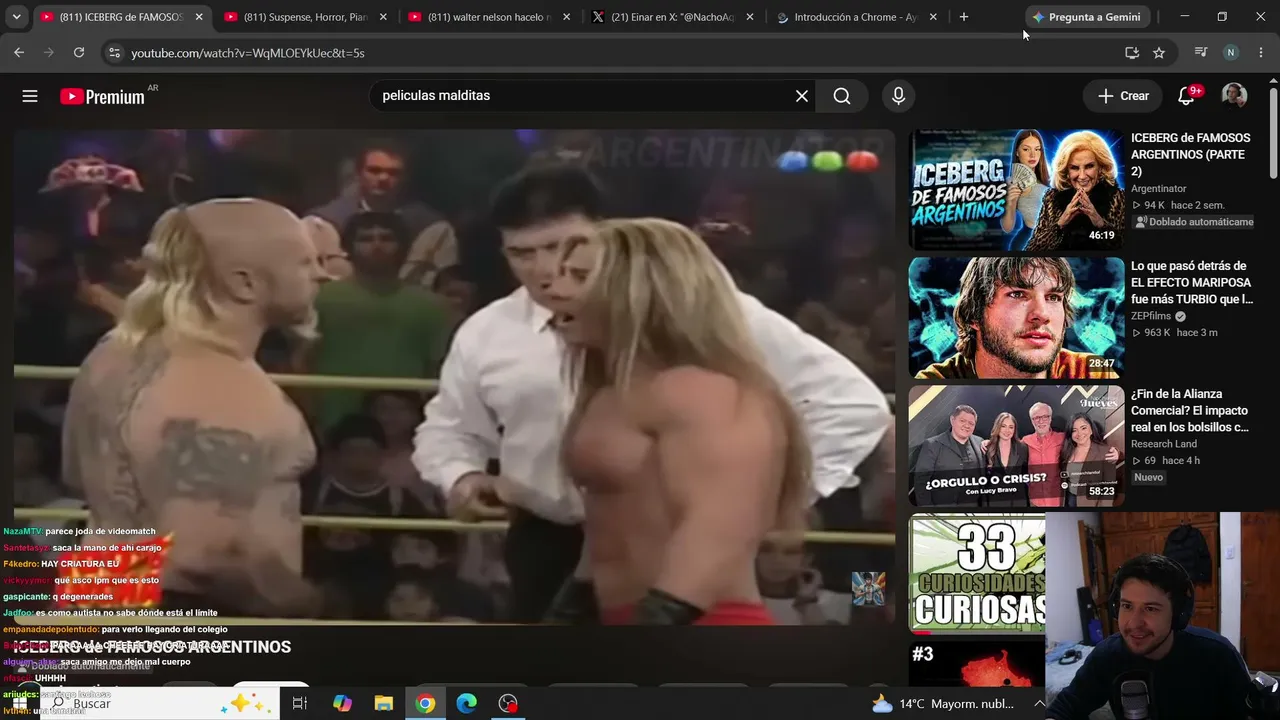Launch Copilot from the taskbar
The width and height of the screenshot is (1280, 720).
coord(342,703)
